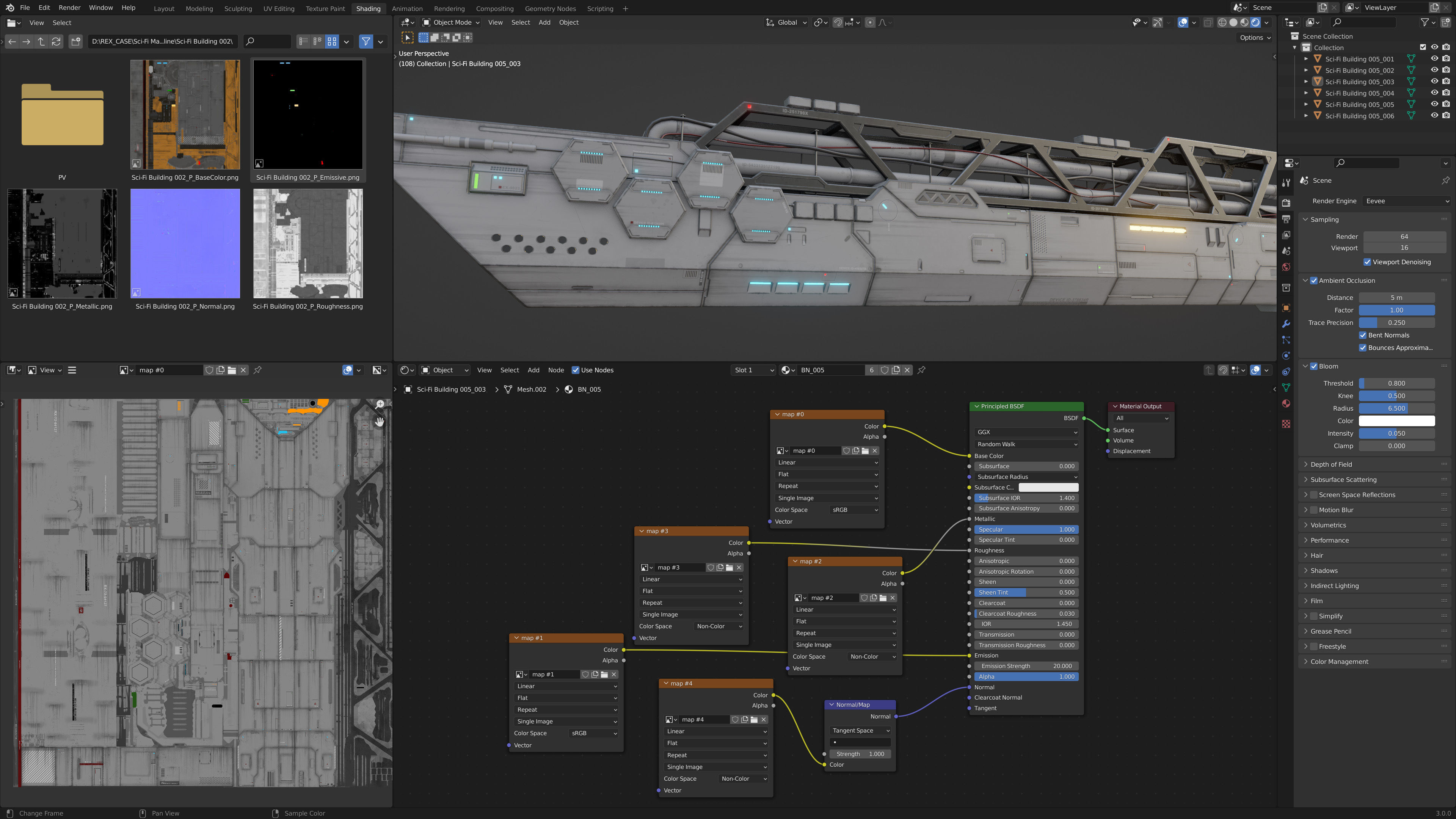
Task: Switch file browser to thumbnail display
Action: pyautogui.click(x=332, y=41)
